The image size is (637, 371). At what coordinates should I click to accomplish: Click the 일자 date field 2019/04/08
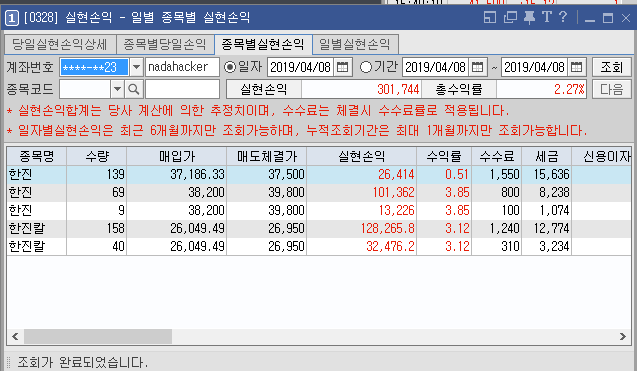point(301,67)
